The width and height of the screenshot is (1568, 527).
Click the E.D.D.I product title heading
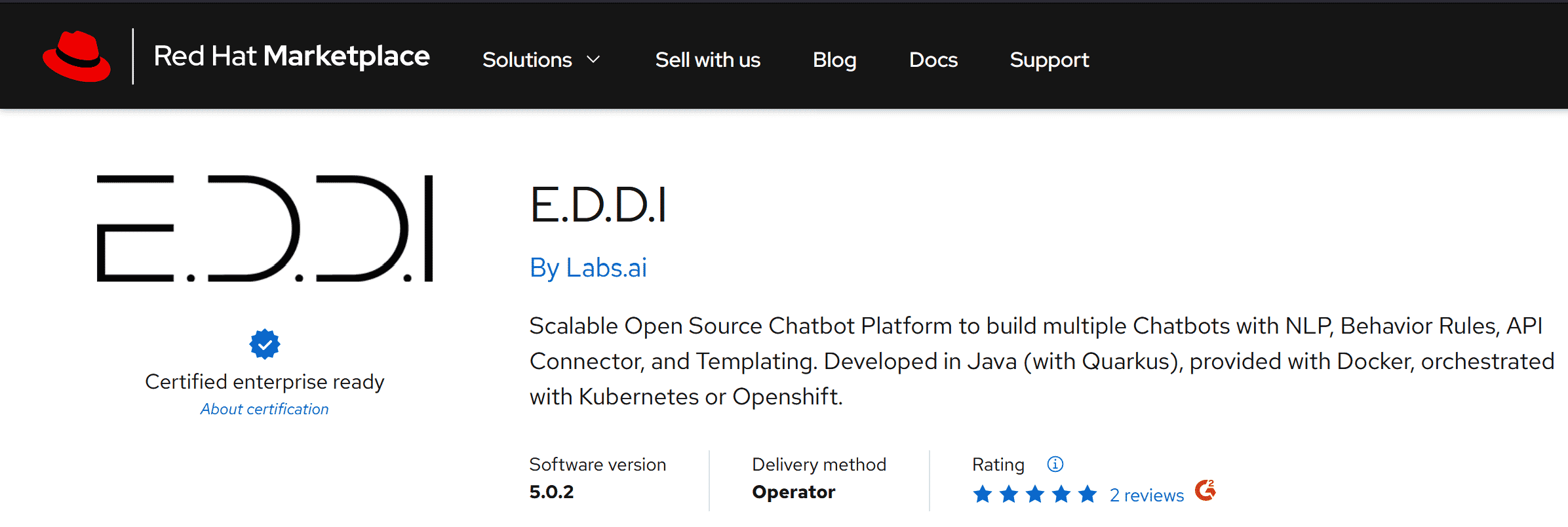coord(598,205)
